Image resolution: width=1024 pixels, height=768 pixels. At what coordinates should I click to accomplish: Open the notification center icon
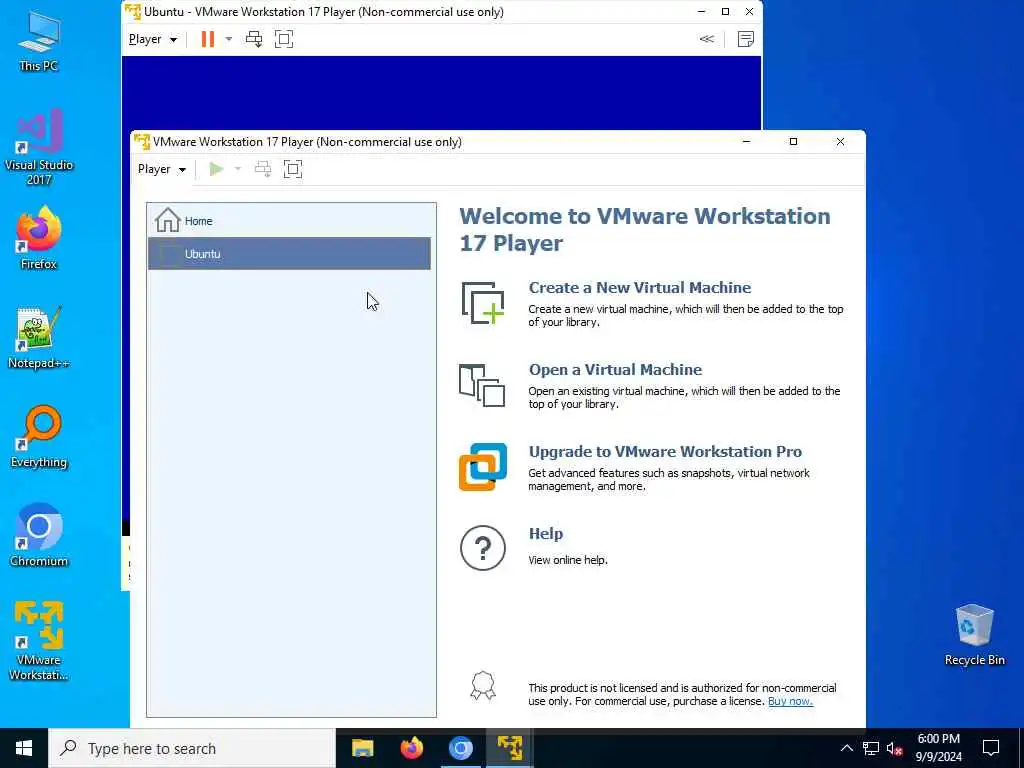(x=991, y=748)
